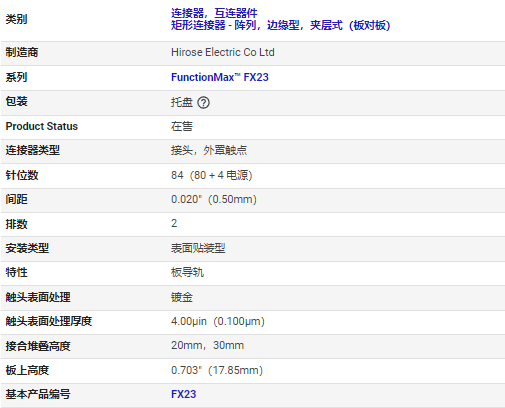The width and height of the screenshot is (505, 408).
Task: Click the 托盘 packaging value
Action: (x=182, y=102)
